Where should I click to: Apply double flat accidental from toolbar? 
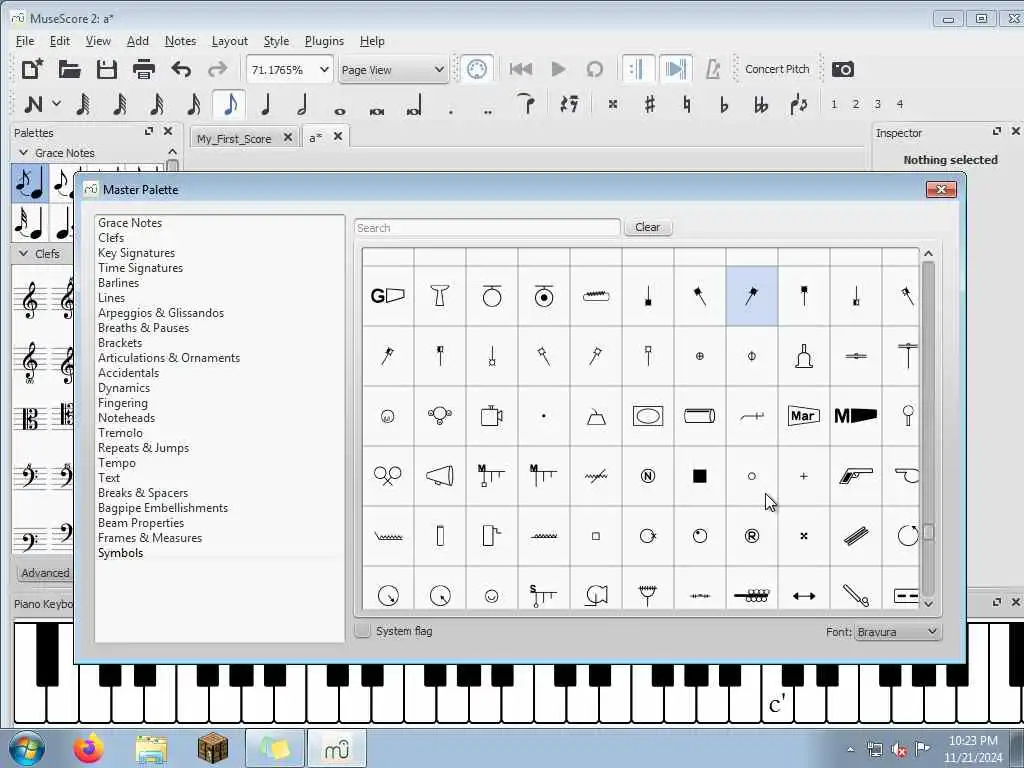coord(761,104)
